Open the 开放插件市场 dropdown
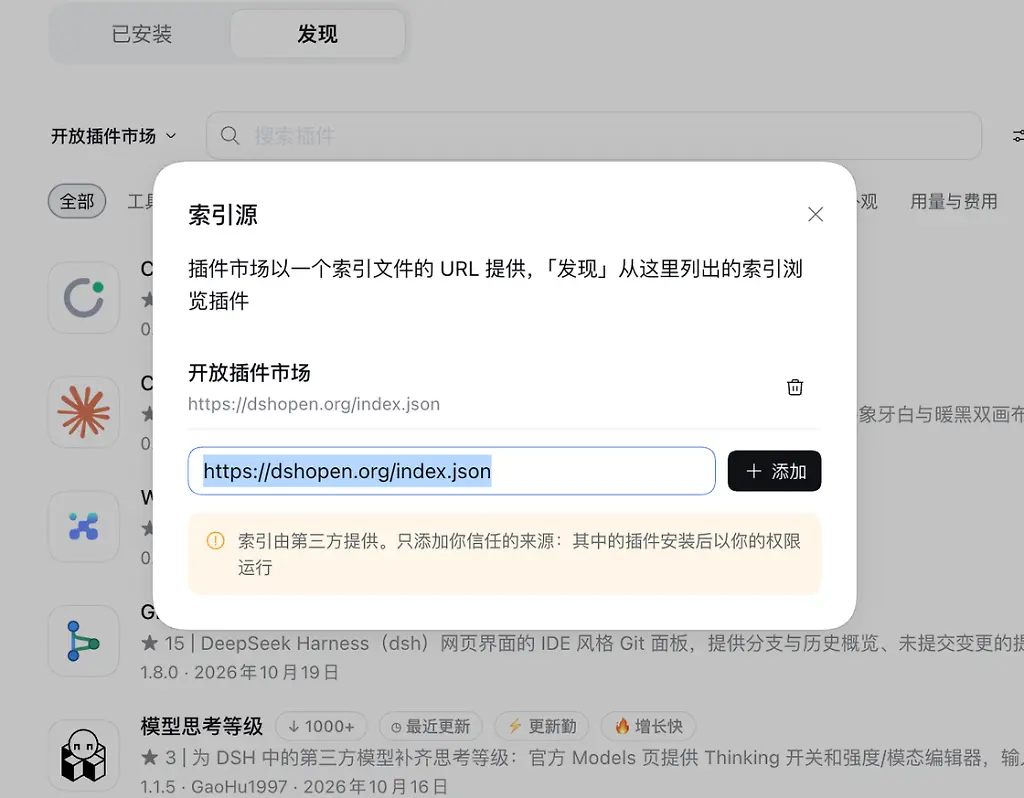This screenshot has height=798, width=1024. (114, 136)
